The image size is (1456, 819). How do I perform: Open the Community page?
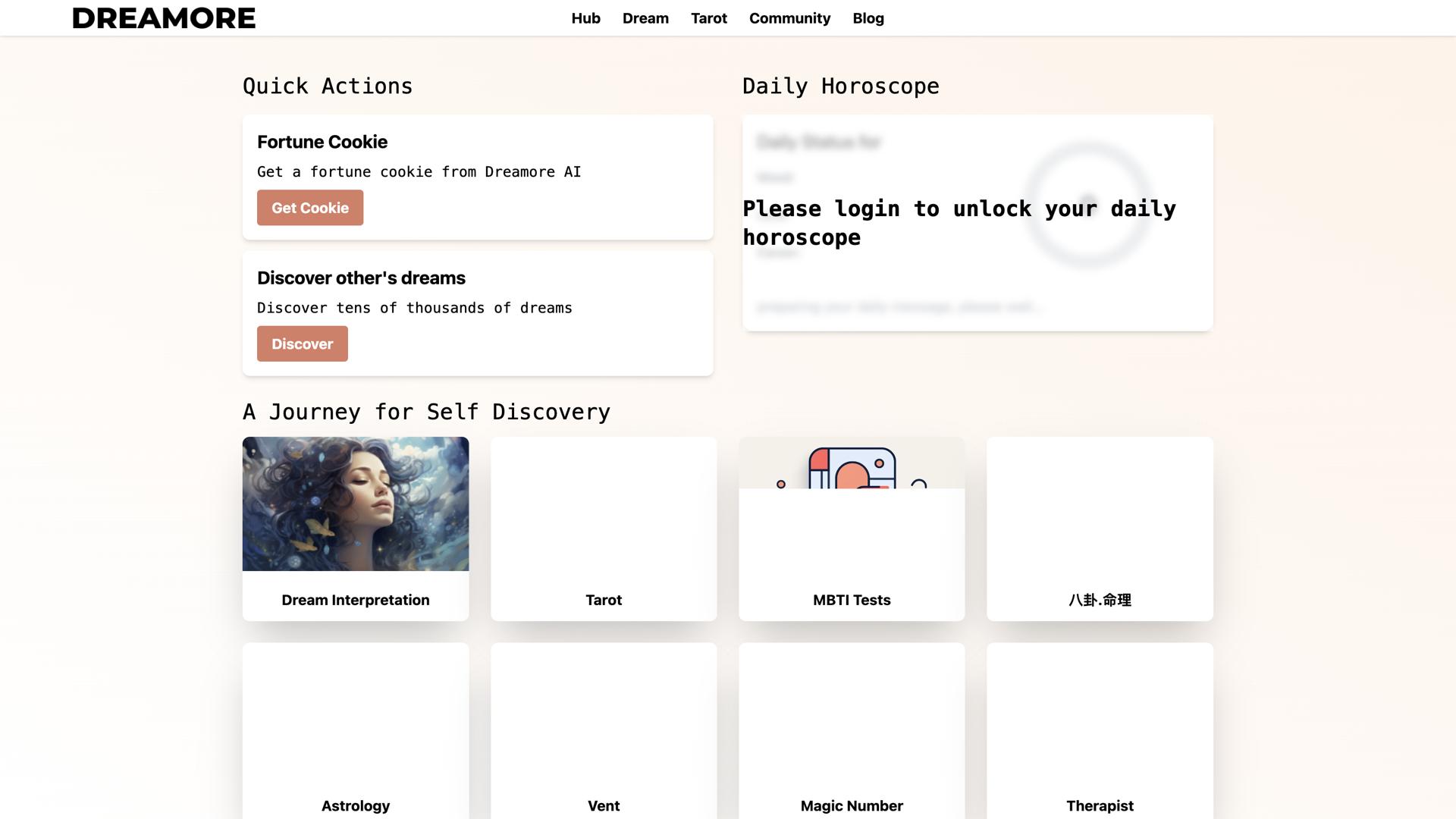(789, 18)
